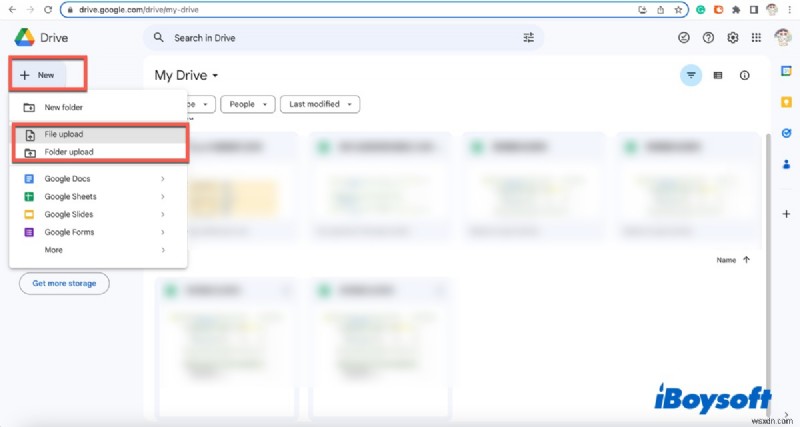Select Google Forms in New menu
This screenshot has width=800, height=427.
(98, 232)
